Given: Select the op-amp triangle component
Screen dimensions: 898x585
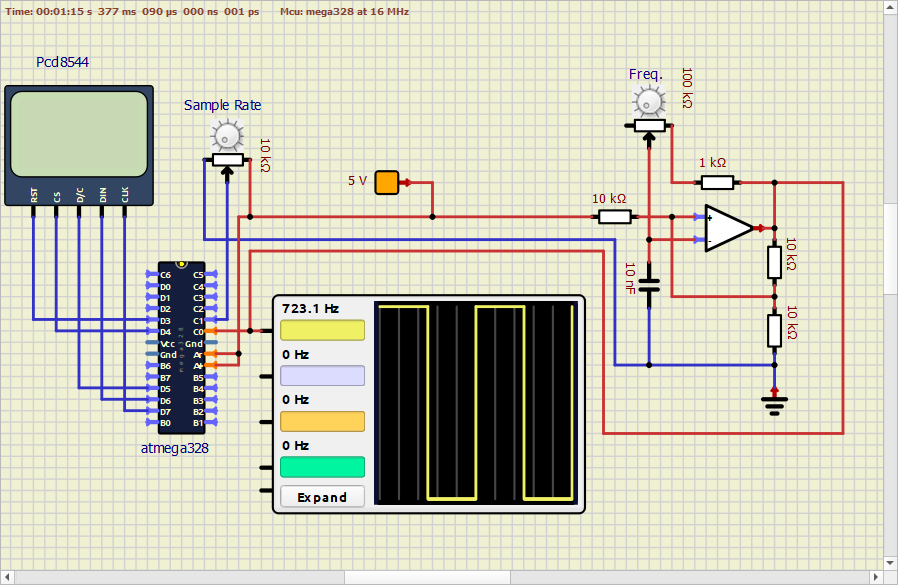Looking at the screenshot, I should point(728,228).
